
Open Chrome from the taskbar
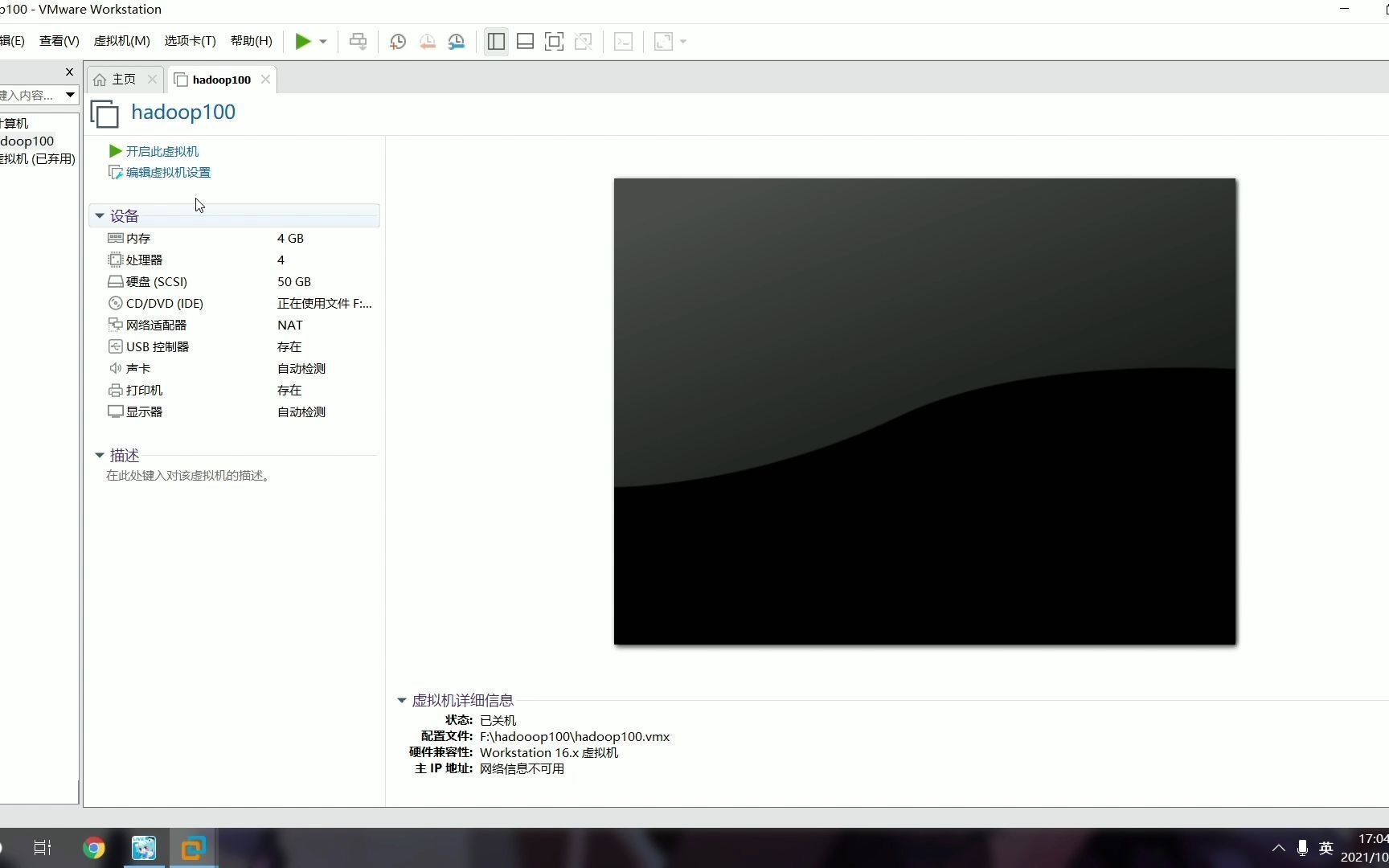(94, 848)
